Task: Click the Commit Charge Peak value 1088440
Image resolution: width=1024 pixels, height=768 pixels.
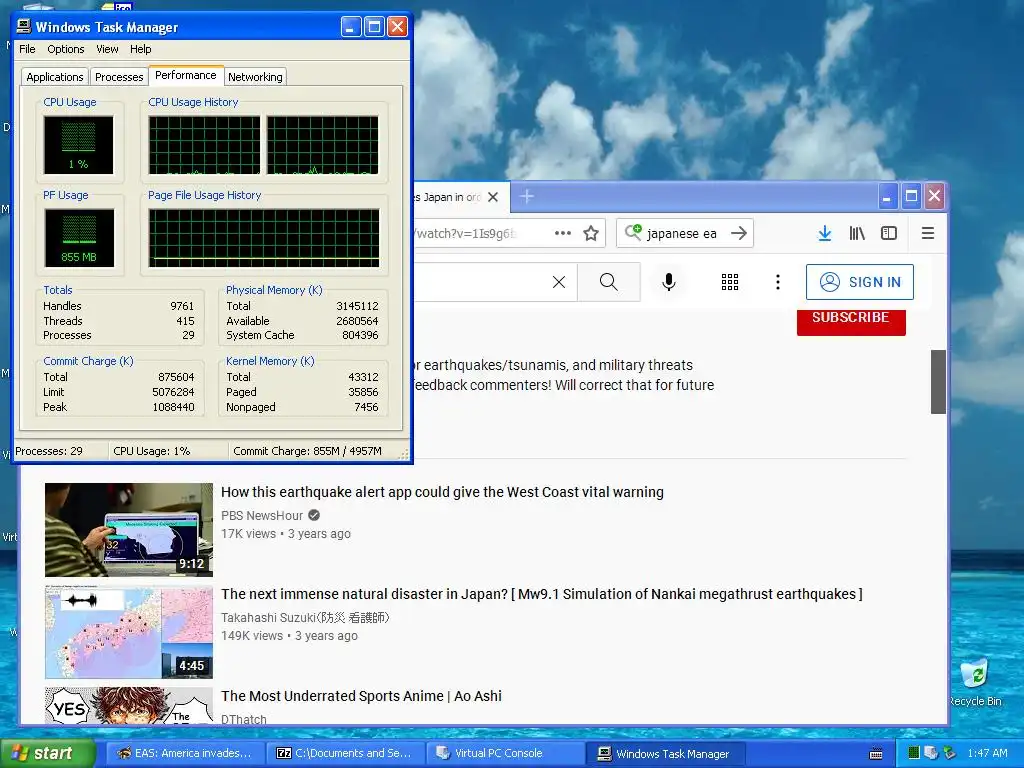Action: click(174, 407)
